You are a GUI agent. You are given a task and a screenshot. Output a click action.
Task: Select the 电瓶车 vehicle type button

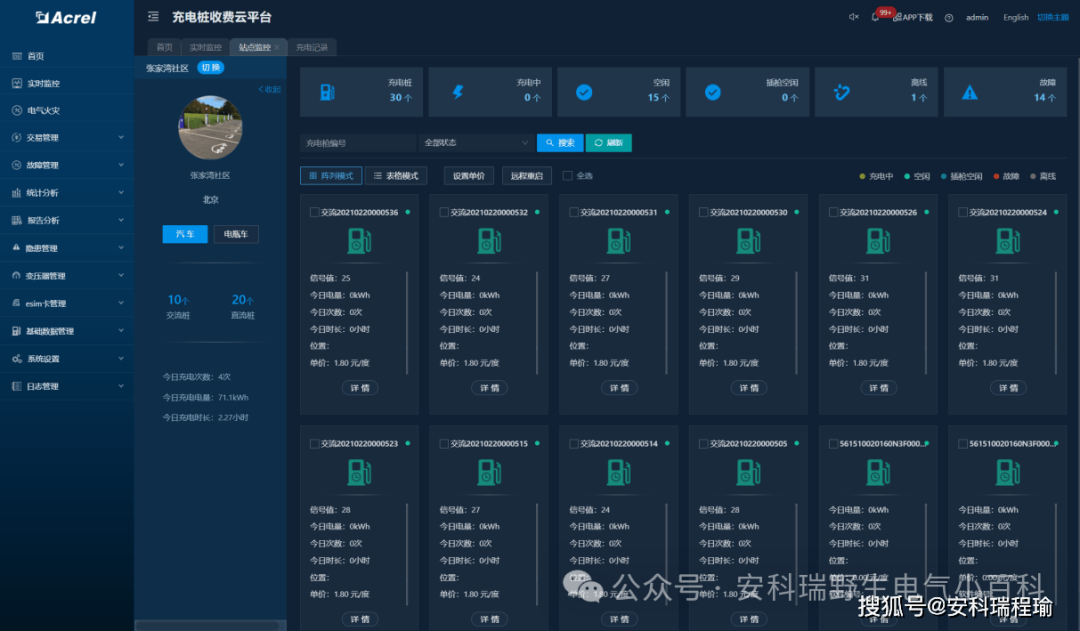pos(236,234)
